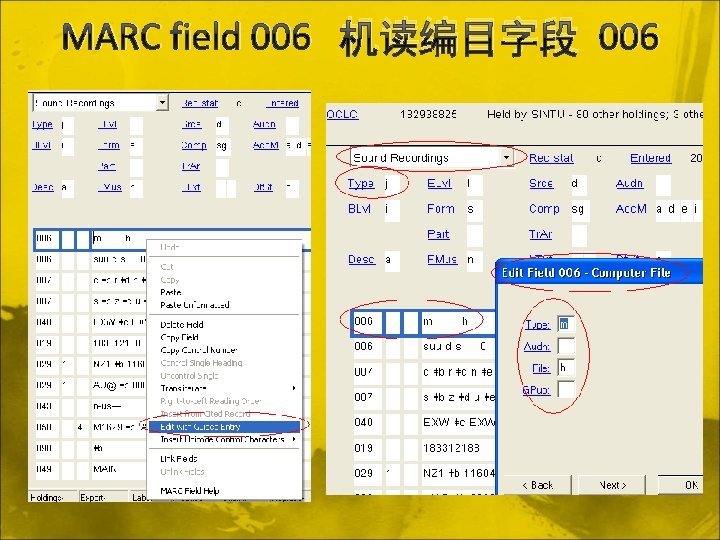Click the Back button in dialog
This screenshot has width=720, height=540.
coord(538,485)
